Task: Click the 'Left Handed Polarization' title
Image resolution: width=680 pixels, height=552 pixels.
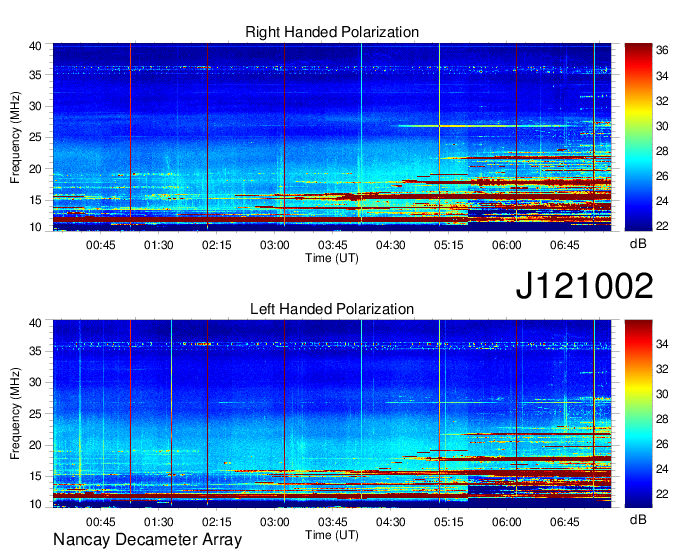Action: pyautogui.click(x=332, y=309)
